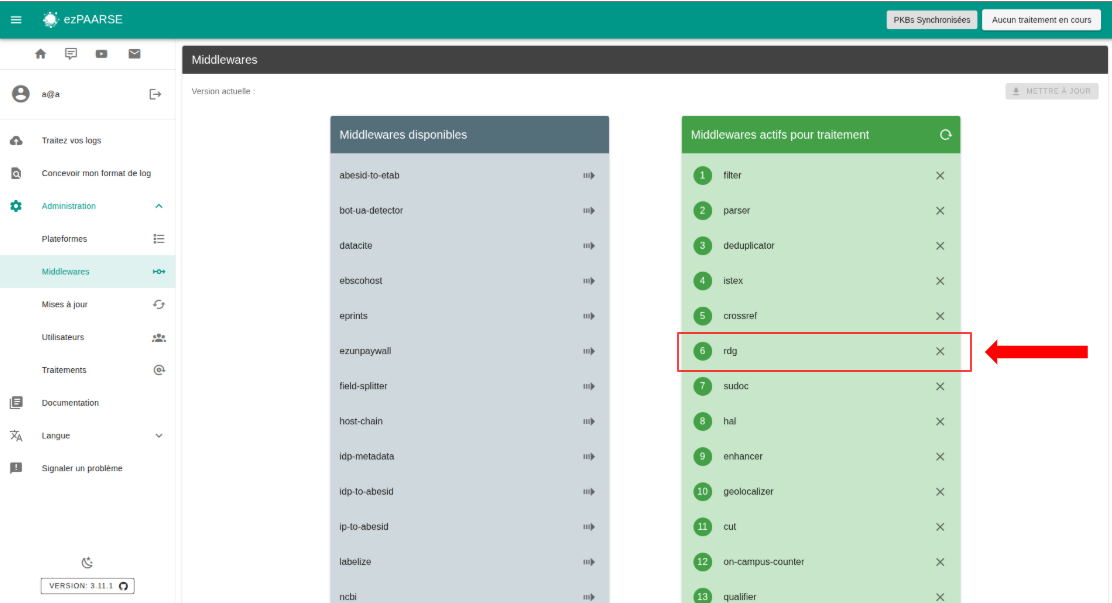The height and width of the screenshot is (603, 1112).
Task: Remove the filter middleware from active list
Action: 940,176
